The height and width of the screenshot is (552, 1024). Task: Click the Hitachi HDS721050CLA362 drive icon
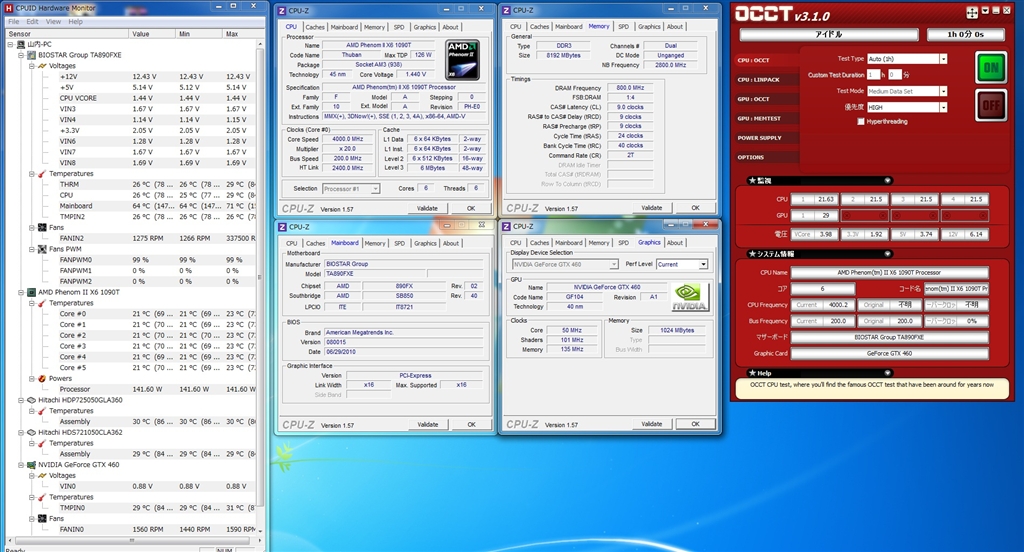click(x=31, y=432)
